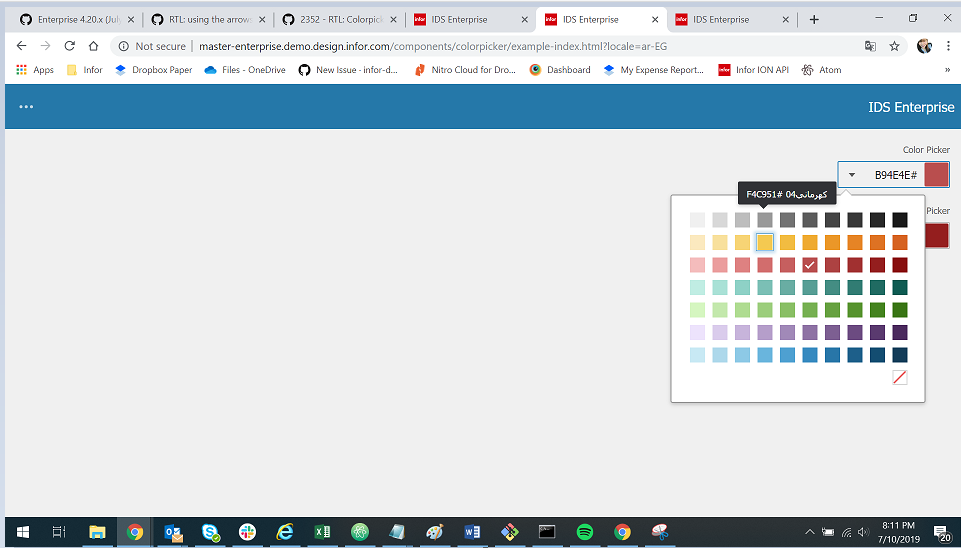Switch to the Enterprise 4.20.x tab
The height and width of the screenshot is (548, 961).
(x=77, y=20)
